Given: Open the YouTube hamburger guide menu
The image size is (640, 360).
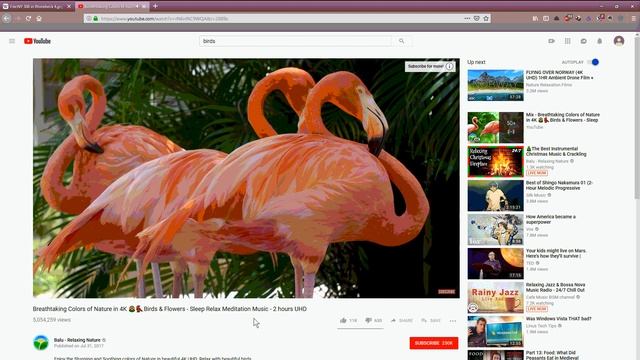Looking at the screenshot, I should click(12, 41).
